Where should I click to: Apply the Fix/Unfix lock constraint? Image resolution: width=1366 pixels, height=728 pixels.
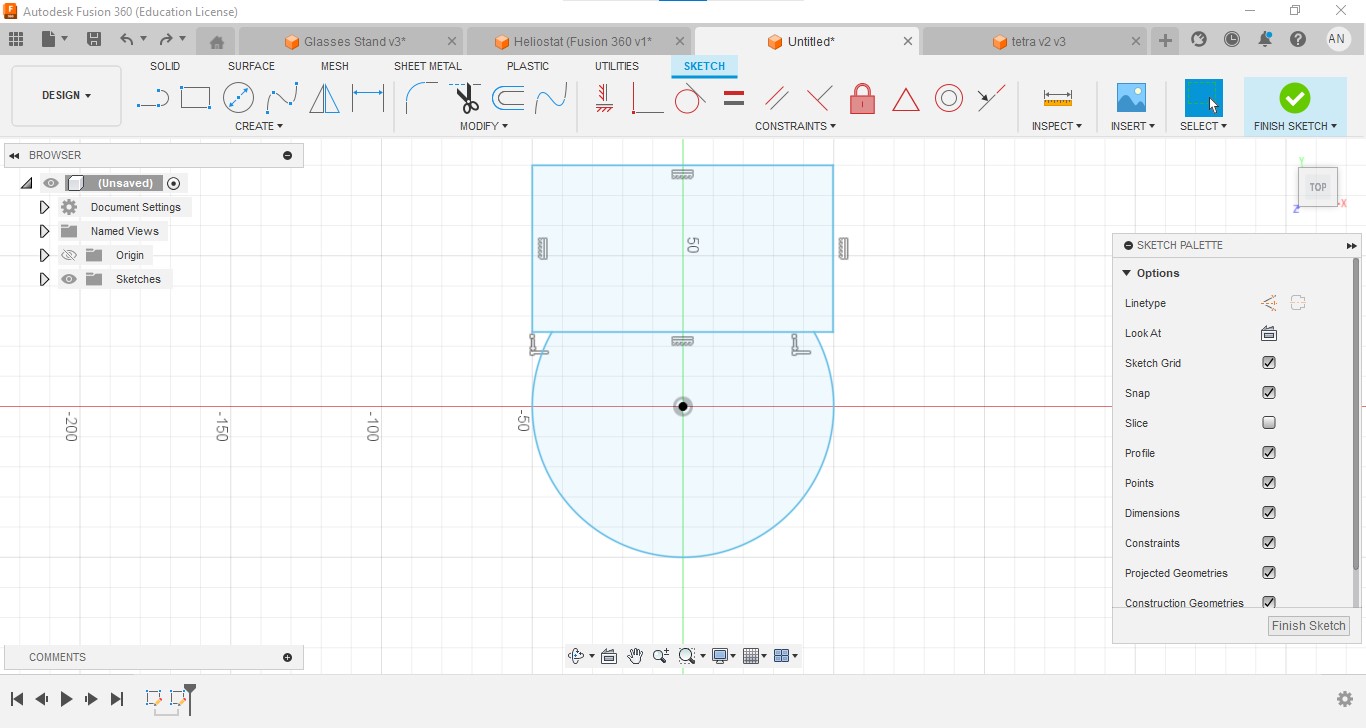(862, 98)
